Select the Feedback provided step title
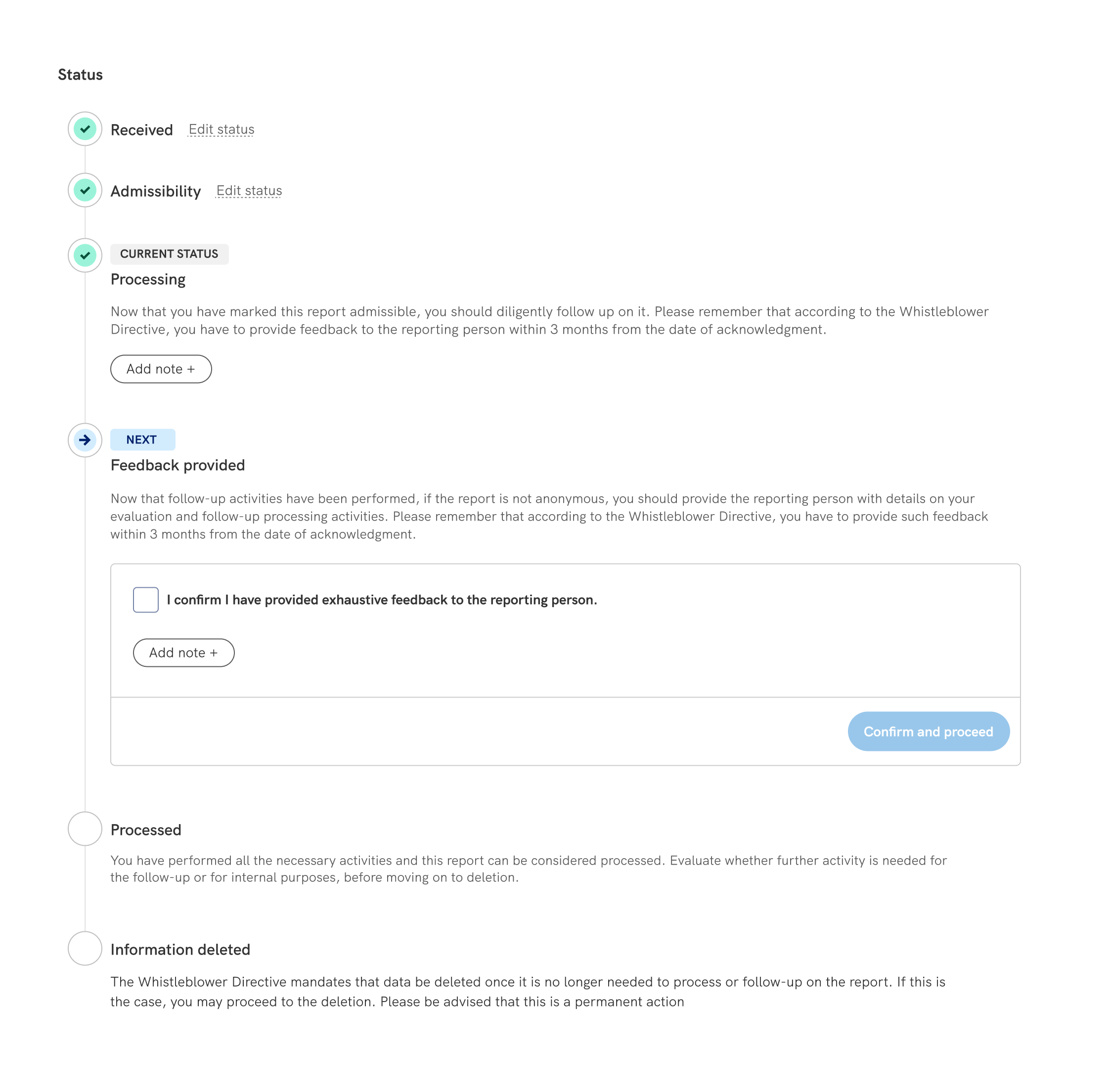 coord(178,465)
